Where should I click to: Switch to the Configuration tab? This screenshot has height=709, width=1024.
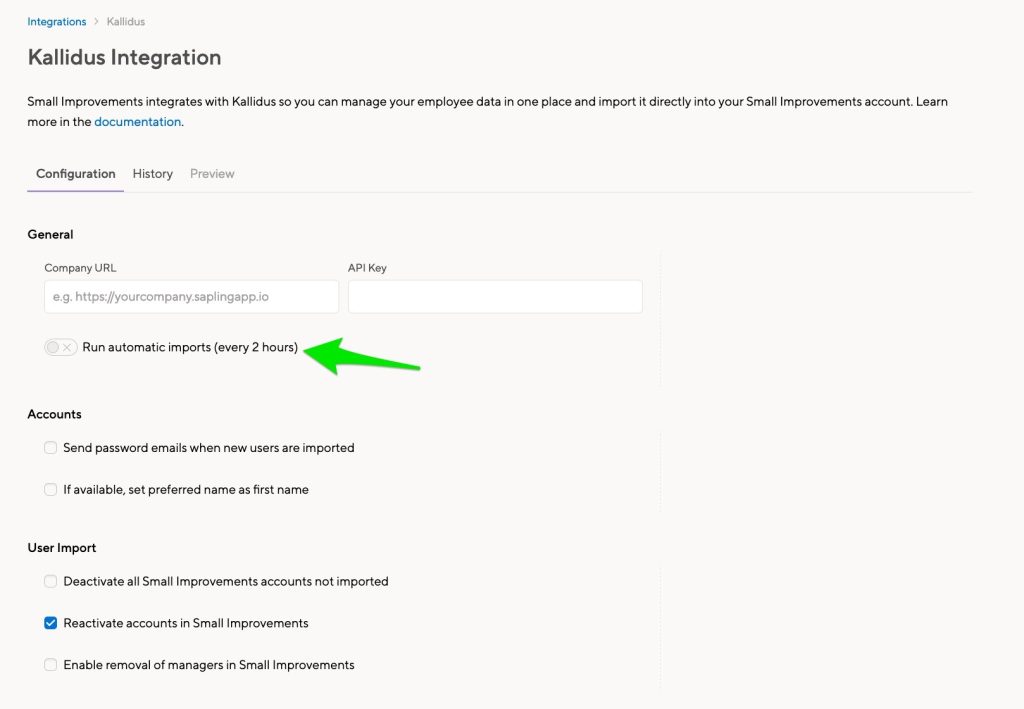[x=76, y=174]
